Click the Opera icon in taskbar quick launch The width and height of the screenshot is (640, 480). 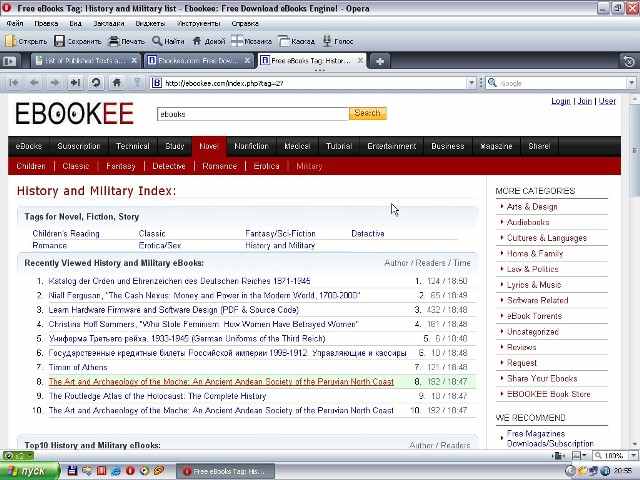pyautogui.click(x=130, y=471)
